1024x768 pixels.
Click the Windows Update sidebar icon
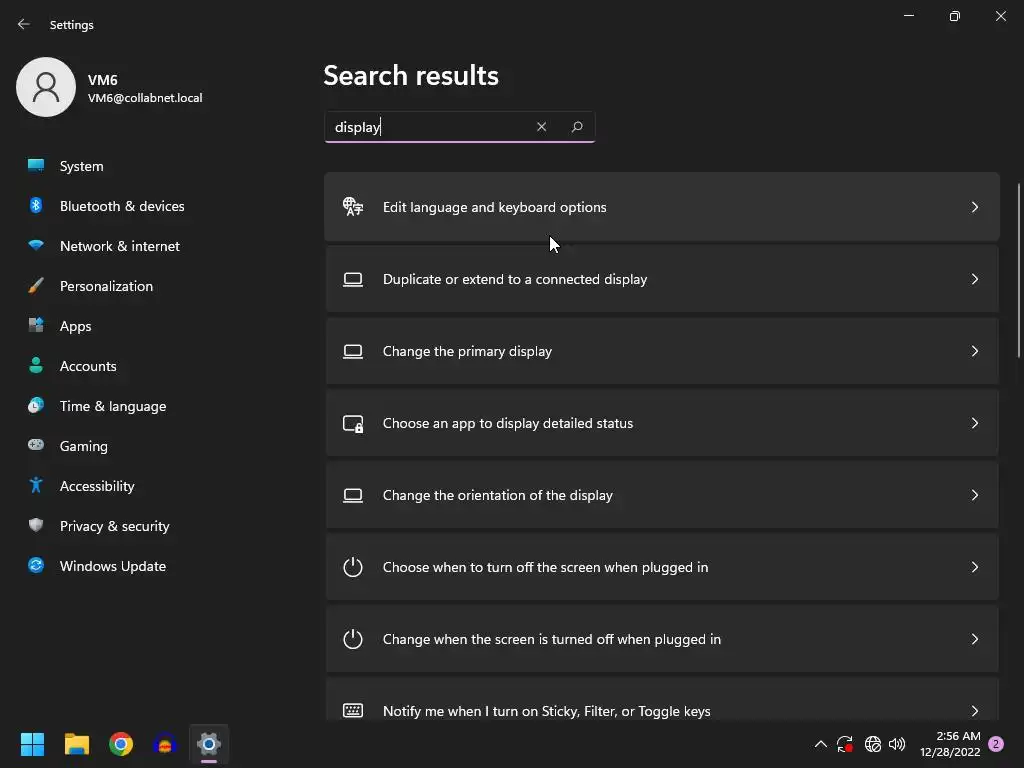36,566
